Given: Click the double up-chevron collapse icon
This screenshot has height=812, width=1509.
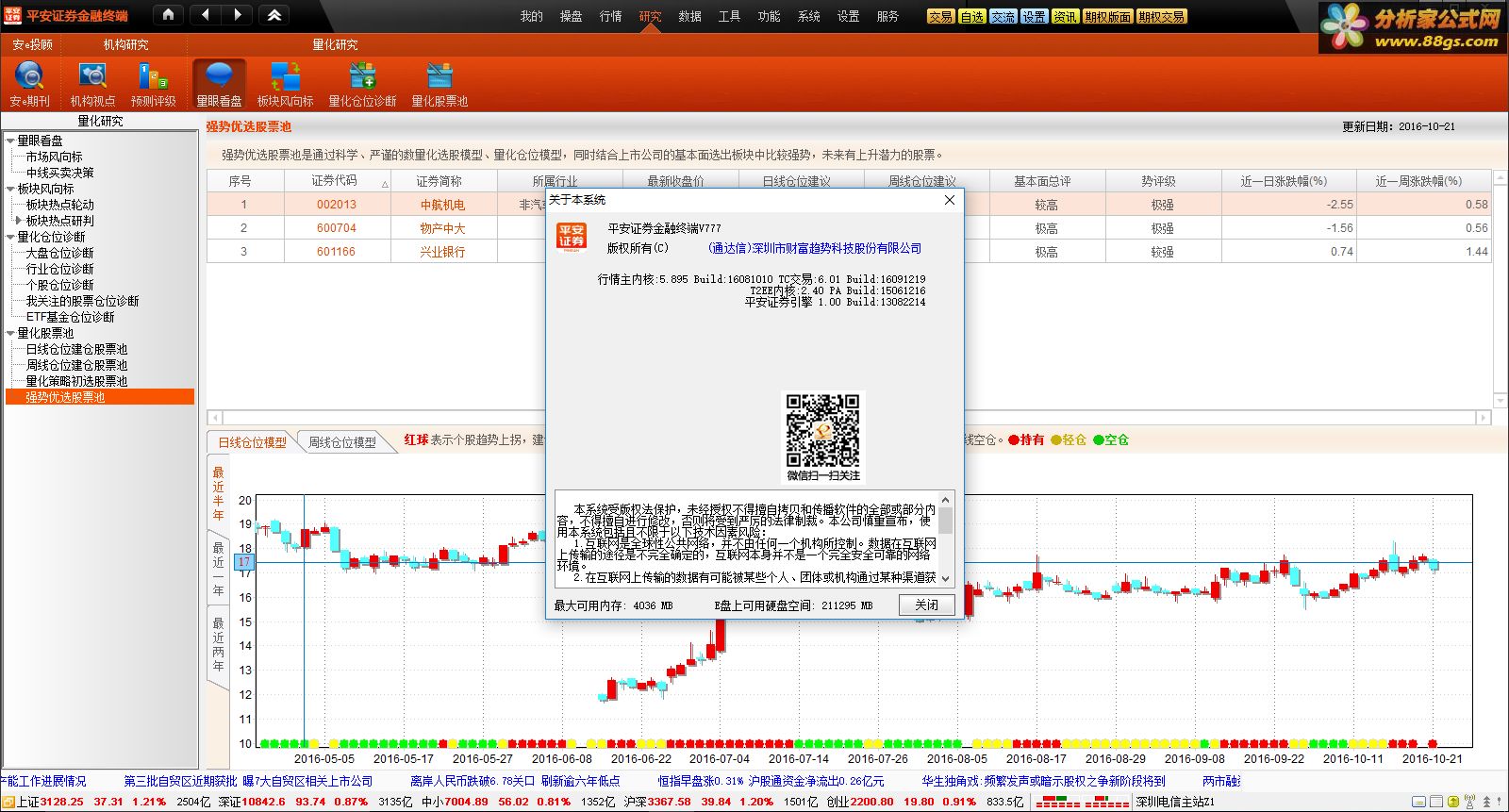Looking at the screenshot, I should pyautogui.click(x=274, y=14).
